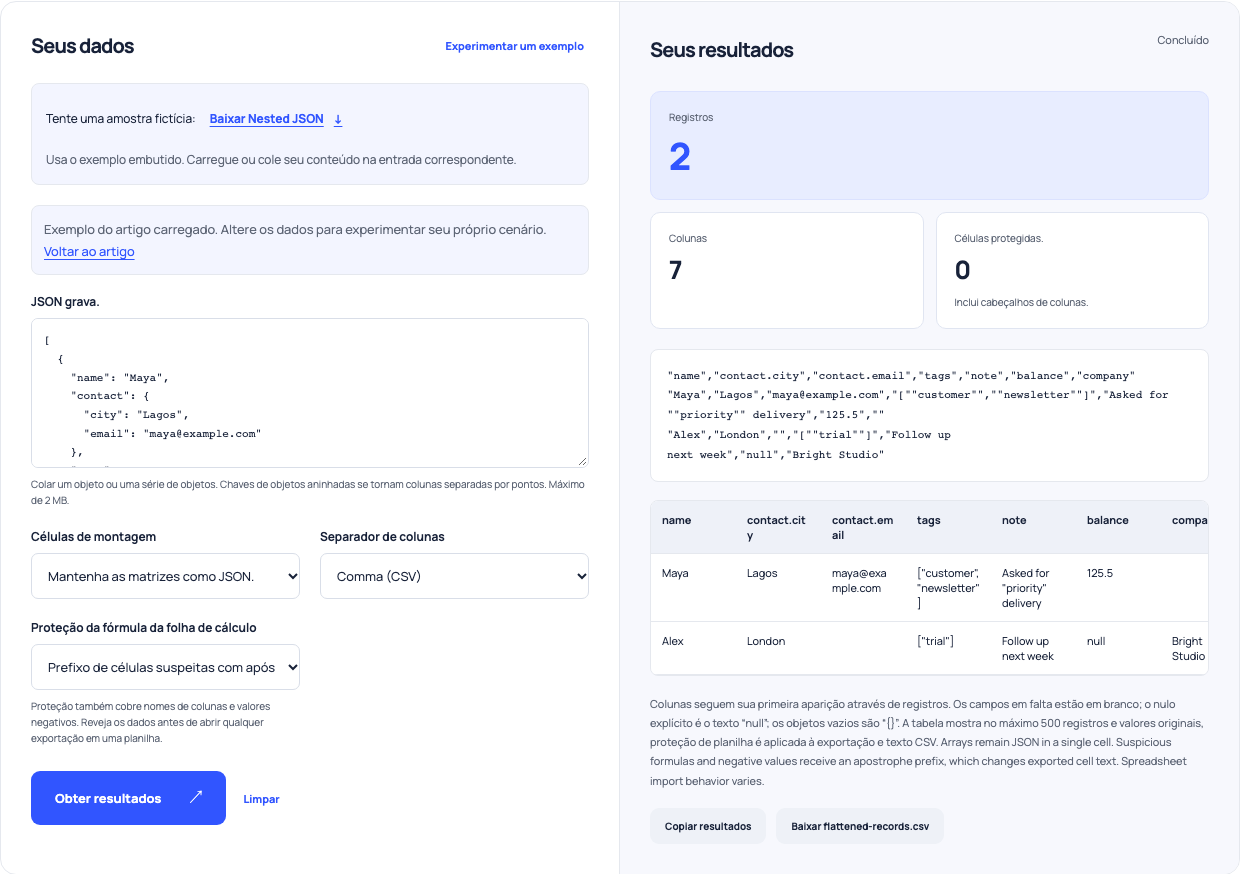
Task: Click the London cell in the table
Action: coord(777,648)
